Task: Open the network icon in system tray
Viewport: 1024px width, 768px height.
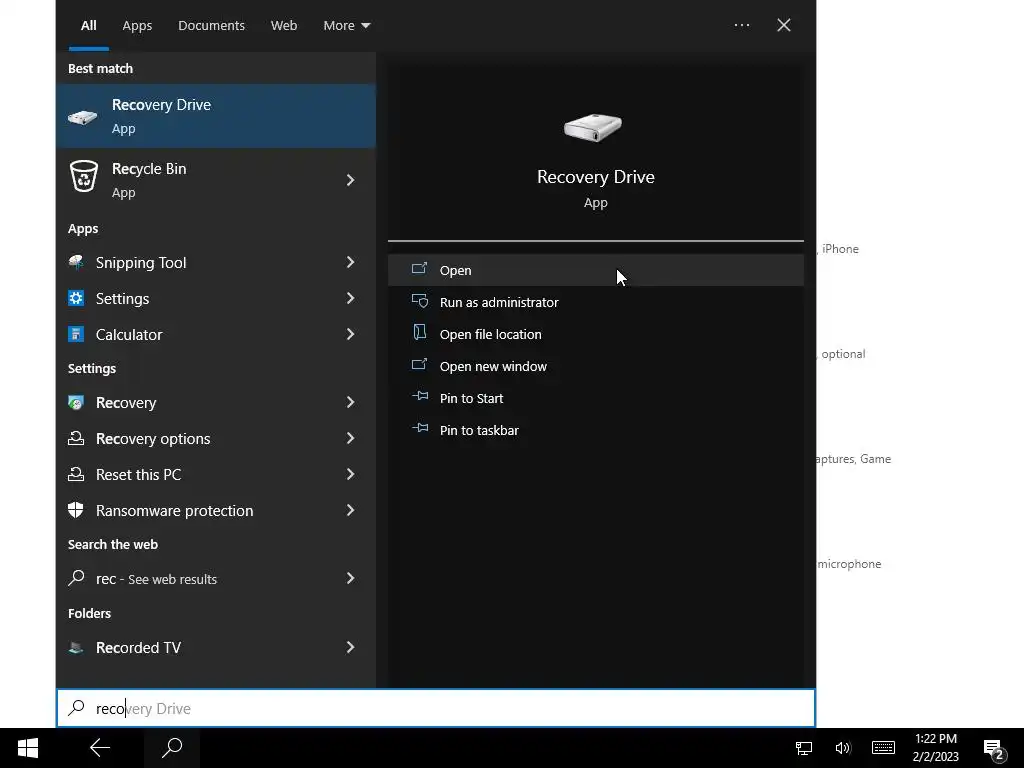Action: [804, 748]
